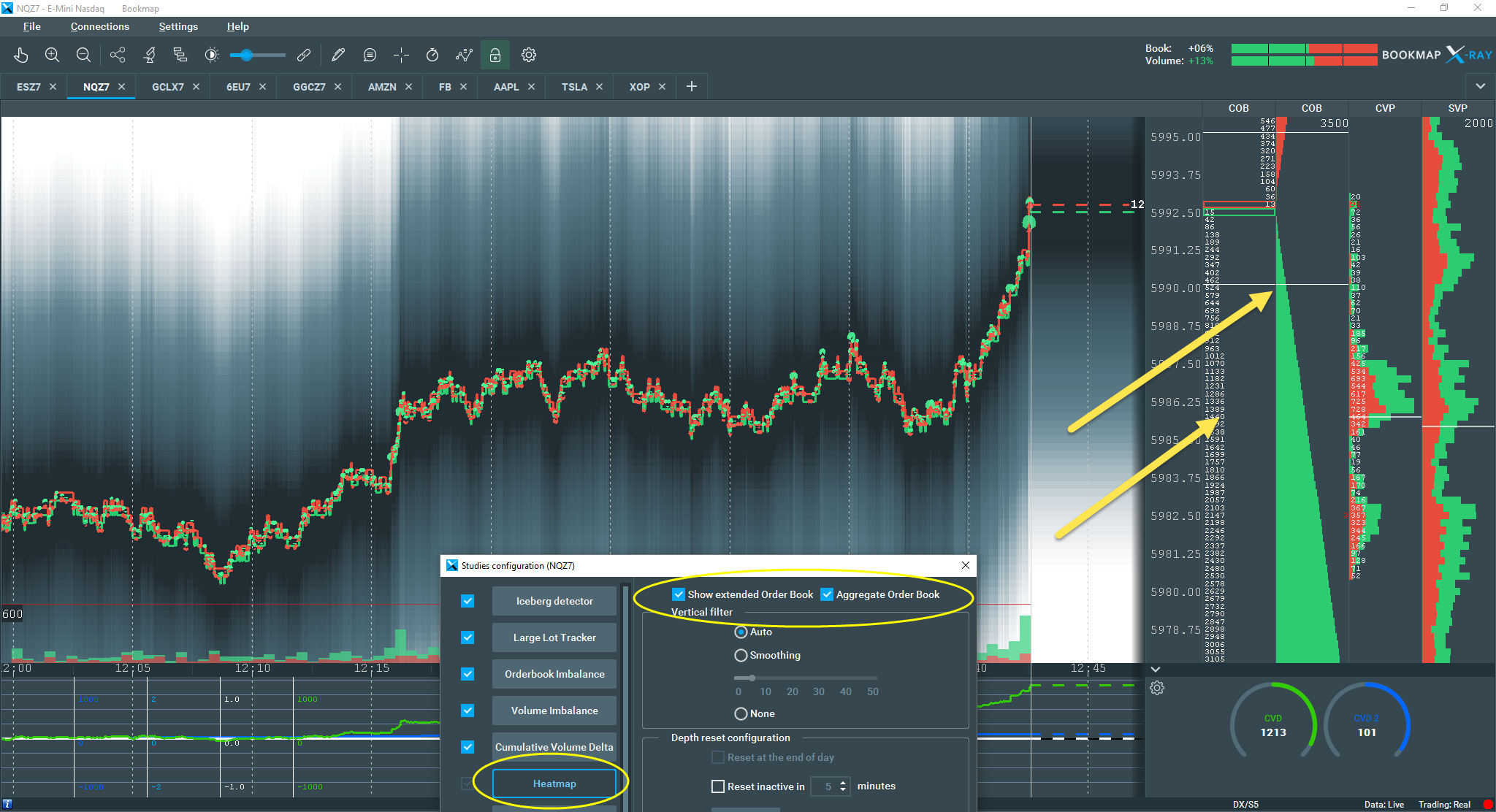Click the line chart indicators icon
Image resolution: width=1496 pixels, height=812 pixels.
(464, 55)
